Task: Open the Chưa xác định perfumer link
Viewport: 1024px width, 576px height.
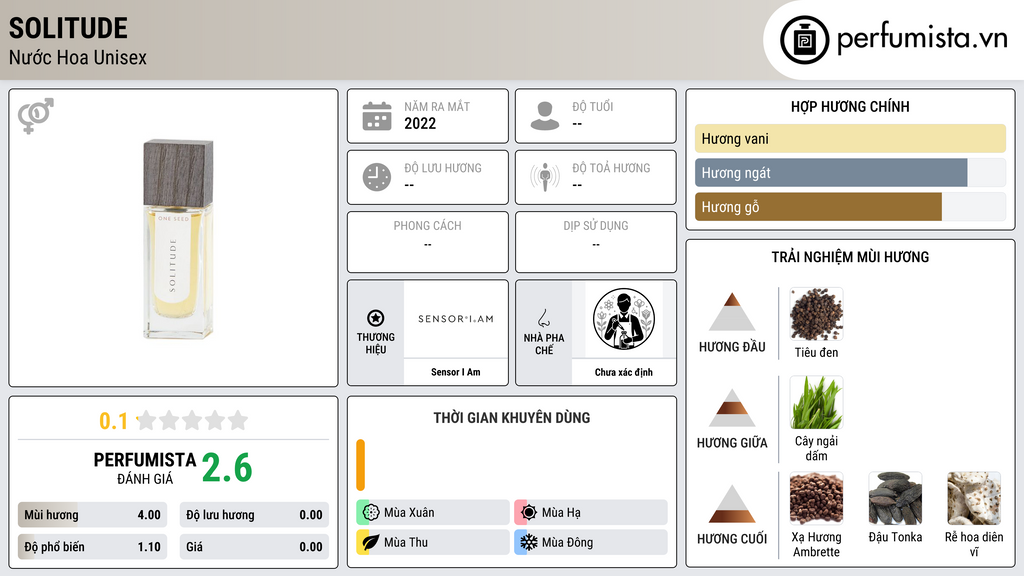Action: click(624, 372)
